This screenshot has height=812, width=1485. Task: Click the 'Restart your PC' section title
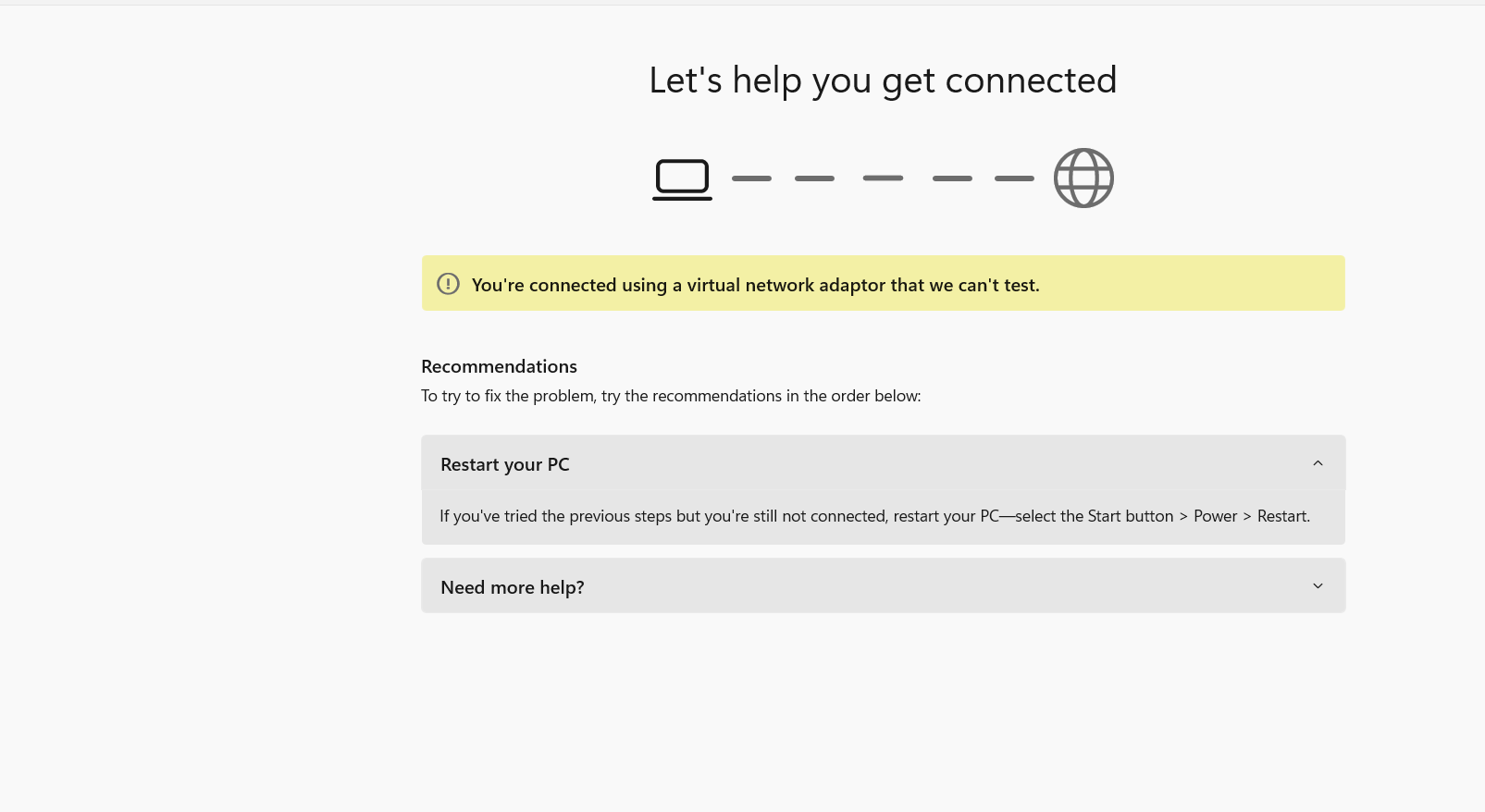[x=505, y=464]
